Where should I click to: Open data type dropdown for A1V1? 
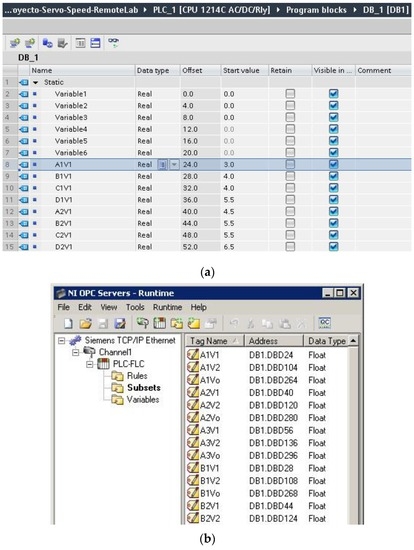click(x=174, y=165)
